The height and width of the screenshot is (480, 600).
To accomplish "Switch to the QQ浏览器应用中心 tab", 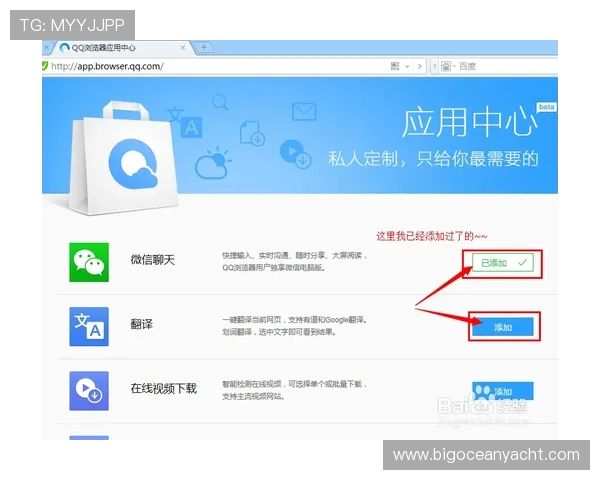I will click(x=121, y=48).
